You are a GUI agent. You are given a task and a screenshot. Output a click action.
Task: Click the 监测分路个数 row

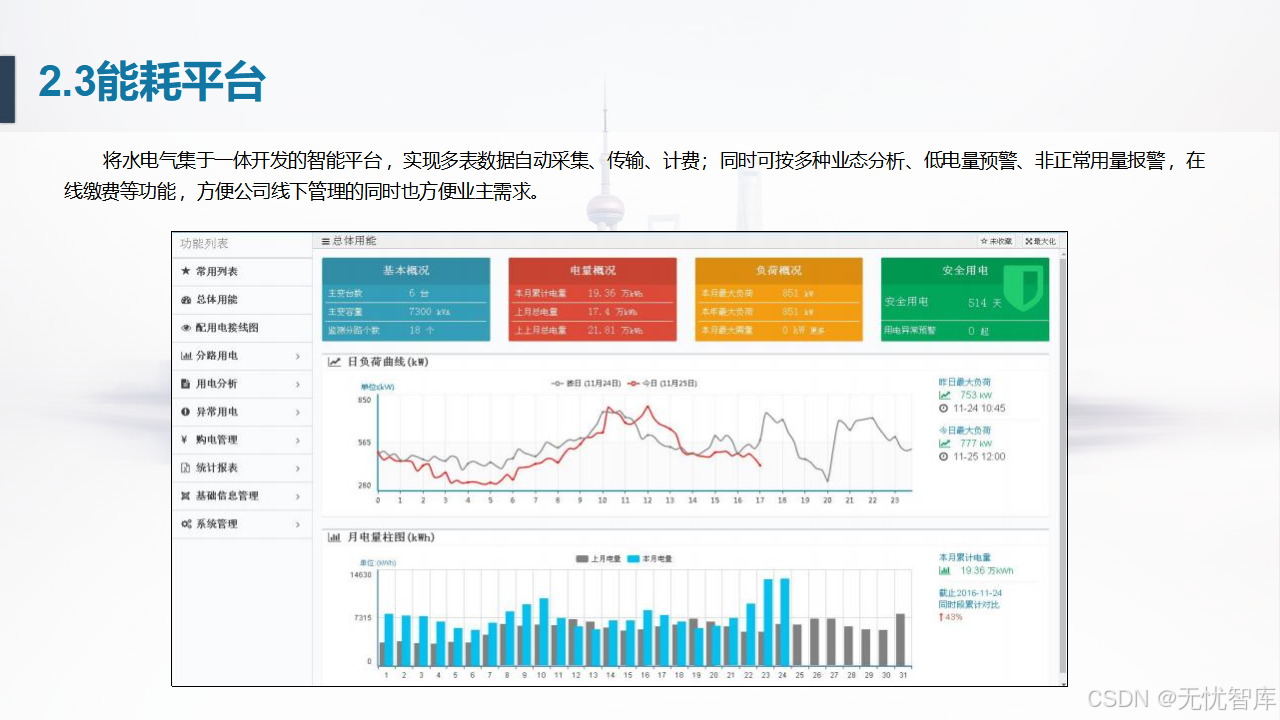406,330
